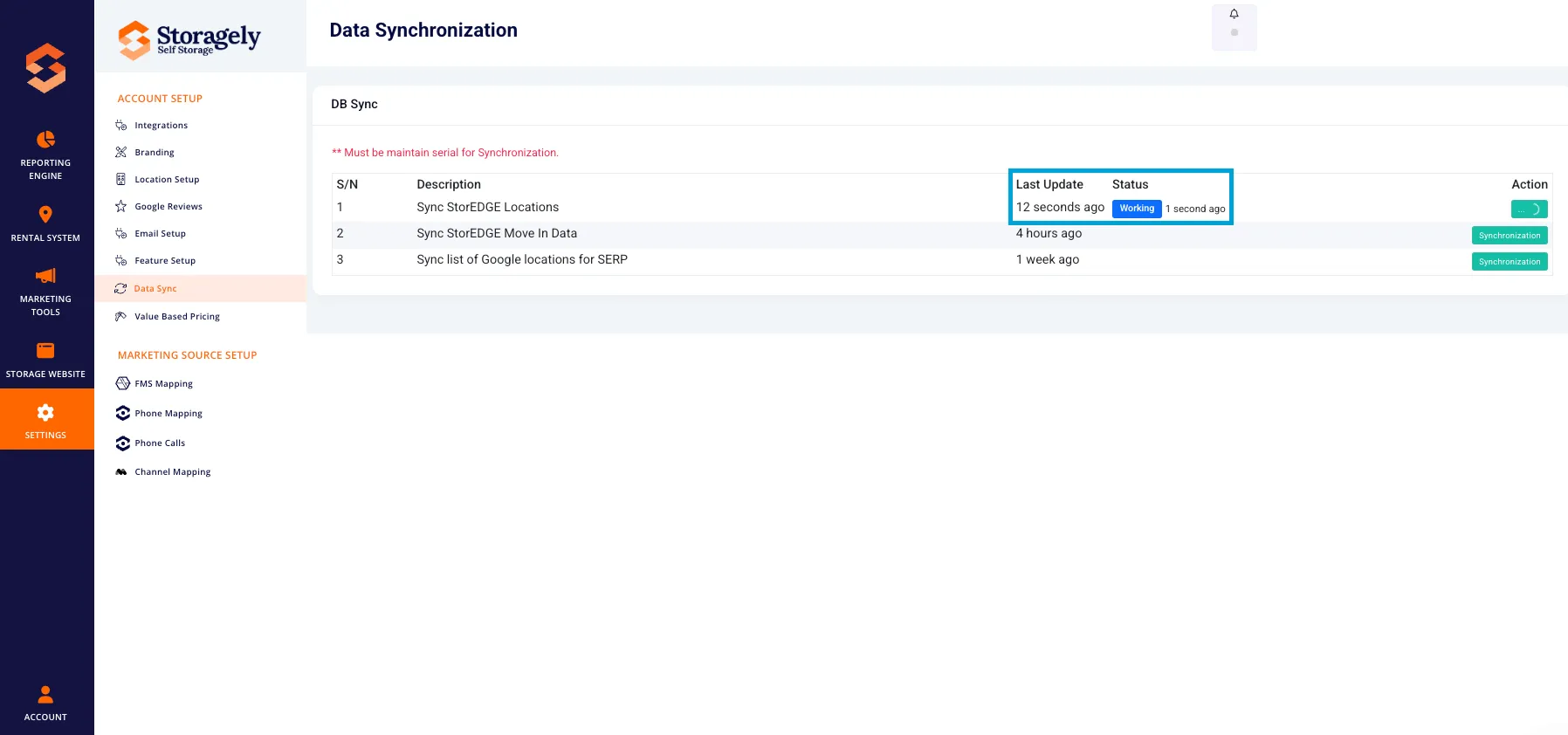
Task: Click the Data Sync refresh icon
Action: (x=120, y=289)
